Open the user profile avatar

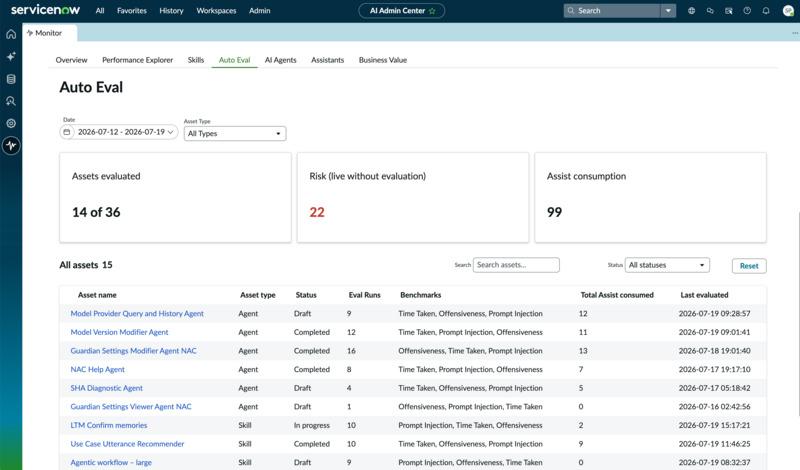[x=788, y=11]
